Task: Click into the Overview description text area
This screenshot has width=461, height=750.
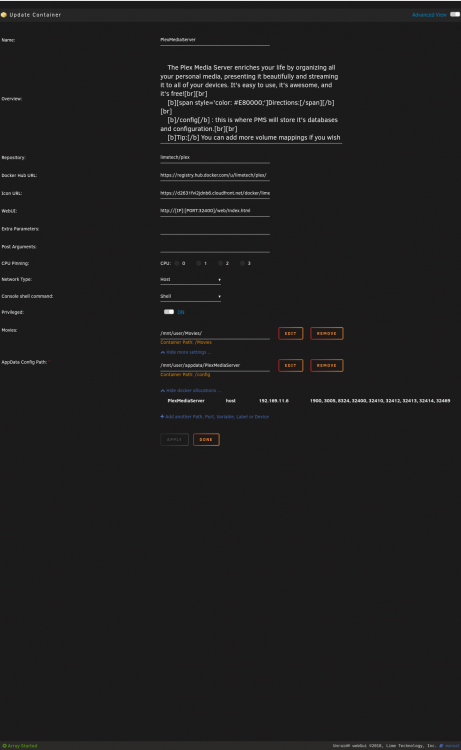Action: (251, 102)
